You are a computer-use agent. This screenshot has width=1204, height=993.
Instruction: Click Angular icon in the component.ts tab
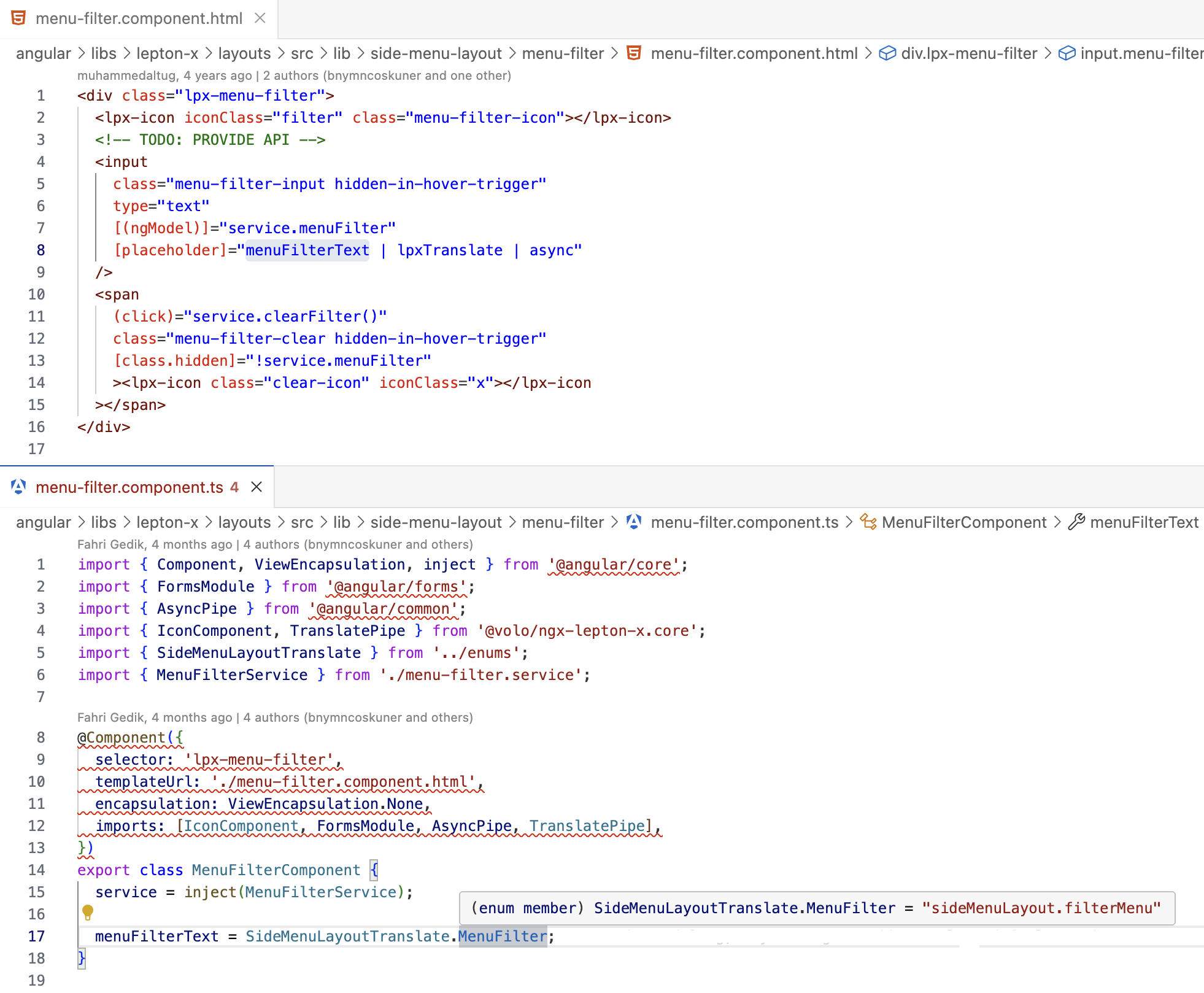tap(19, 487)
